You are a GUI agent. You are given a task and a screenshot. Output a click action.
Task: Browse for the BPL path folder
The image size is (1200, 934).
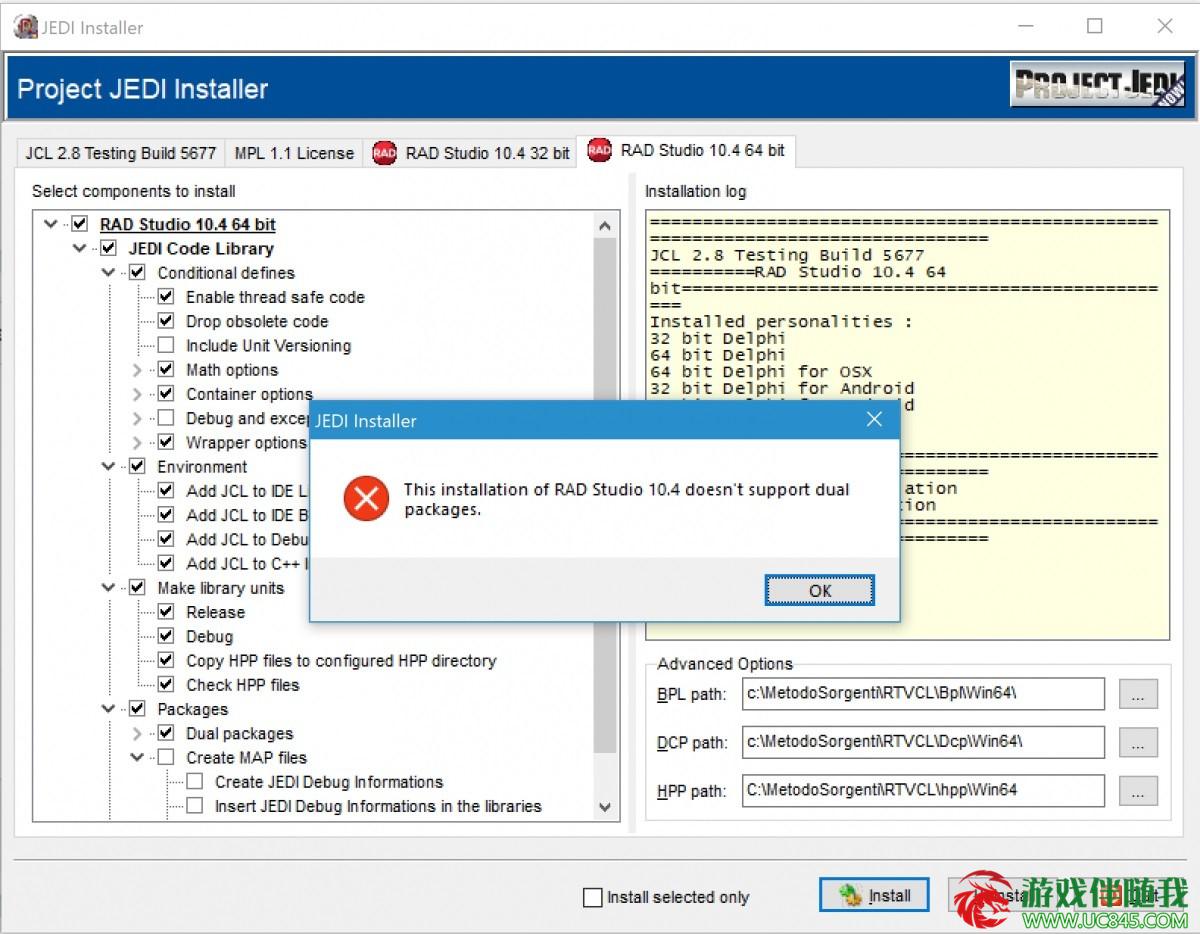[x=1138, y=694]
